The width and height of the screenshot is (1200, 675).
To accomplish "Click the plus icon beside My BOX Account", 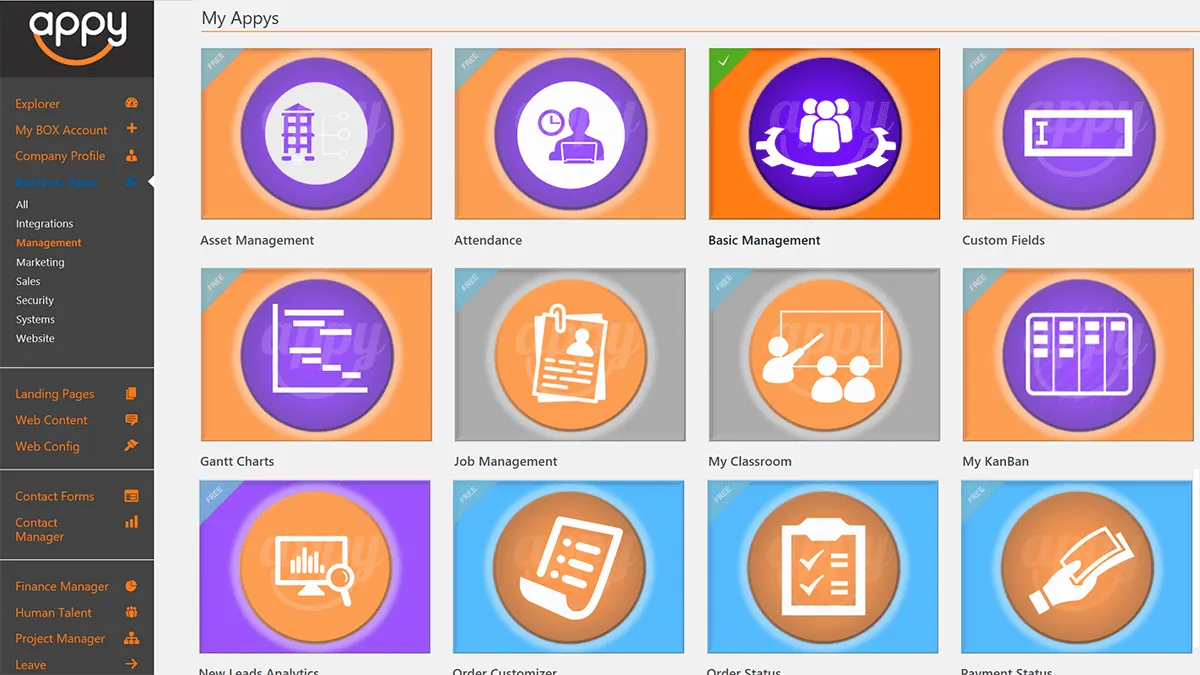I will click(x=131, y=129).
